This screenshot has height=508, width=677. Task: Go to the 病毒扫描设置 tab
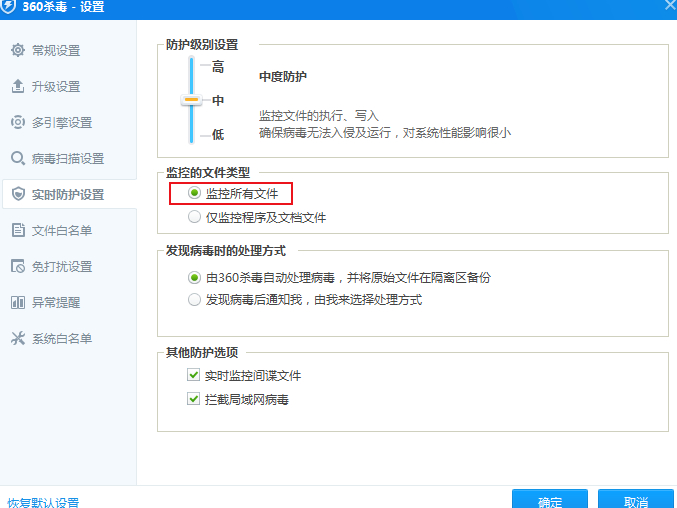(x=69, y=158)
